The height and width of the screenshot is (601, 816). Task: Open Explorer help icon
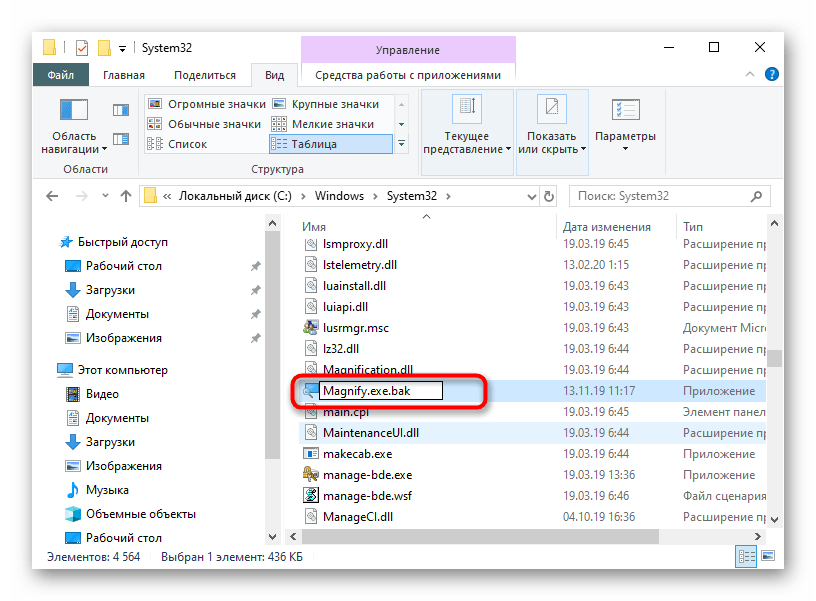(772, 74)
